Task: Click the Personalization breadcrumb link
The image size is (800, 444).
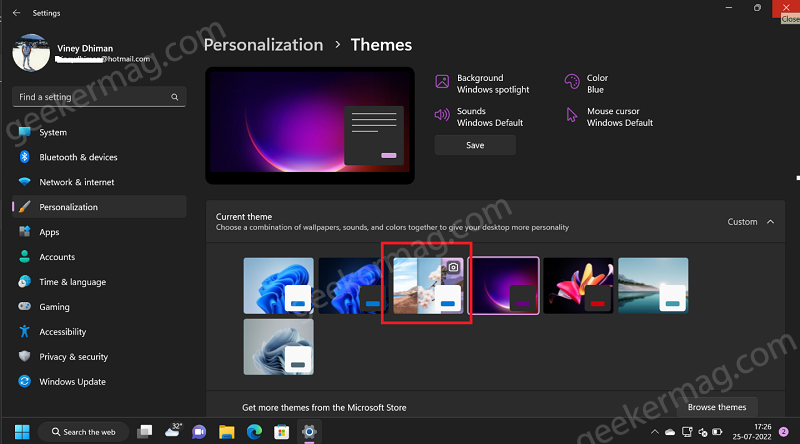Action: click(263, 45)
